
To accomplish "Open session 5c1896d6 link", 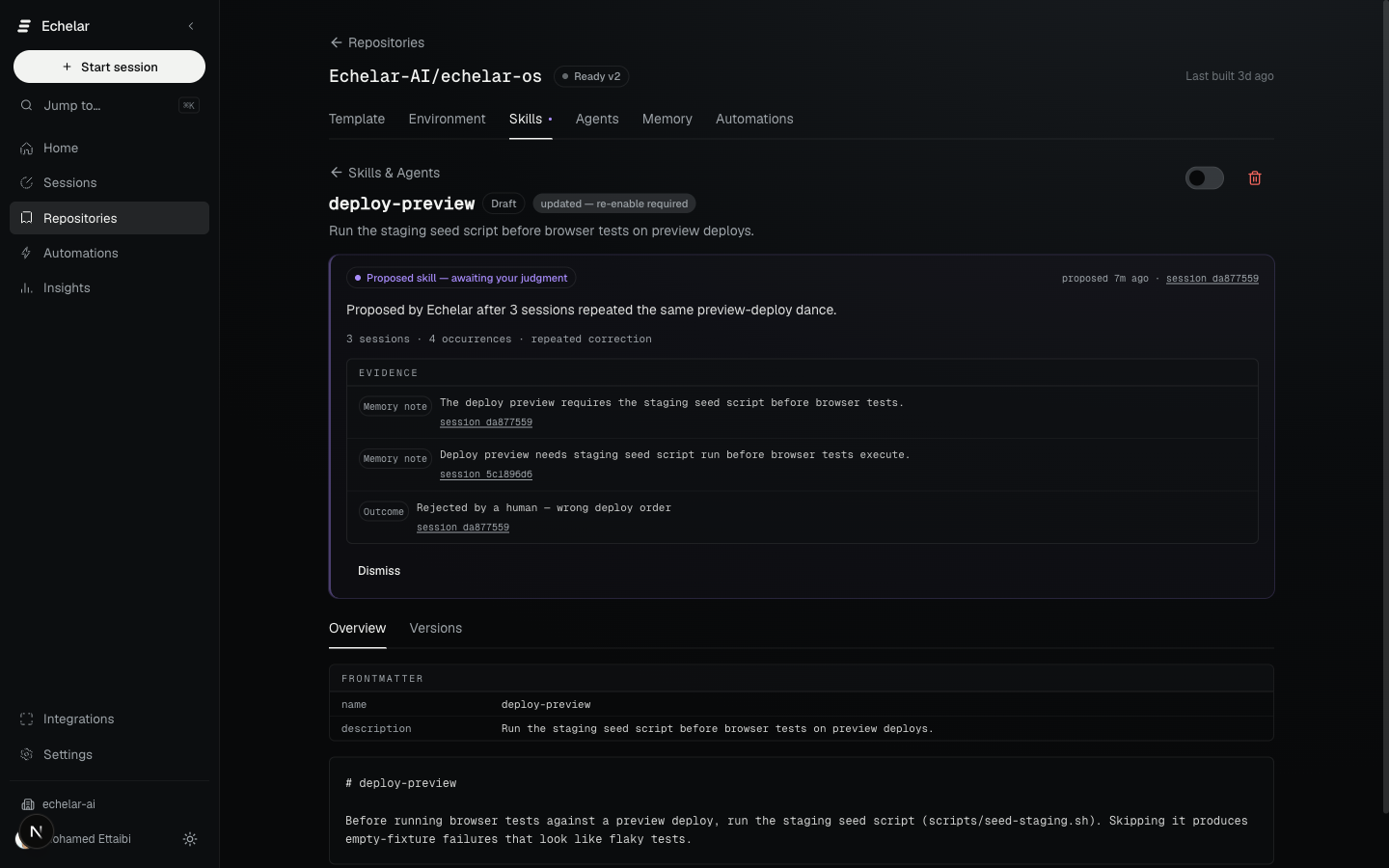I will pyautogui.click(x=486, y=475).
